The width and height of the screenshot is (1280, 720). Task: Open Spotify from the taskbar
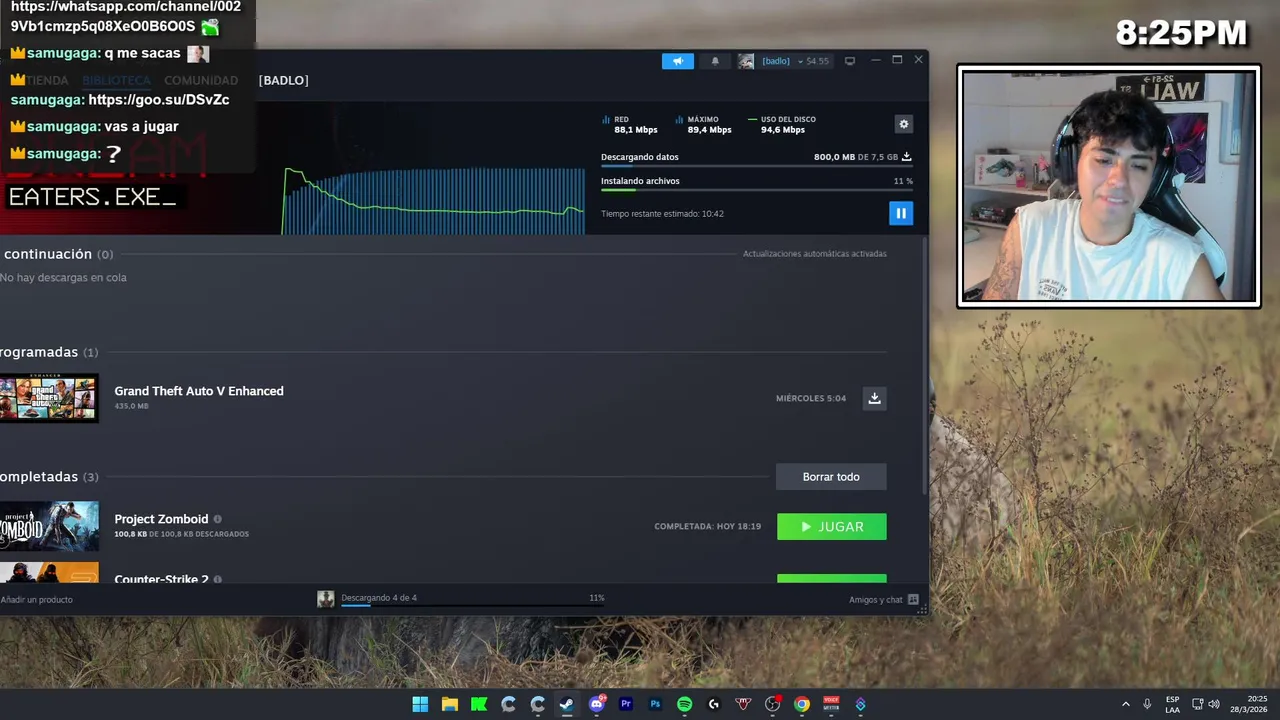point(684,704)
